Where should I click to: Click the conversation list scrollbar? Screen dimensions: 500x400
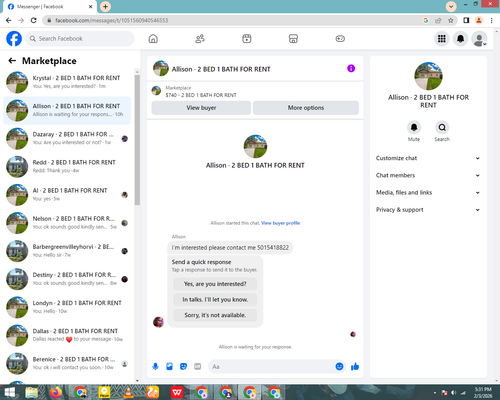click(x=137, y=140)
